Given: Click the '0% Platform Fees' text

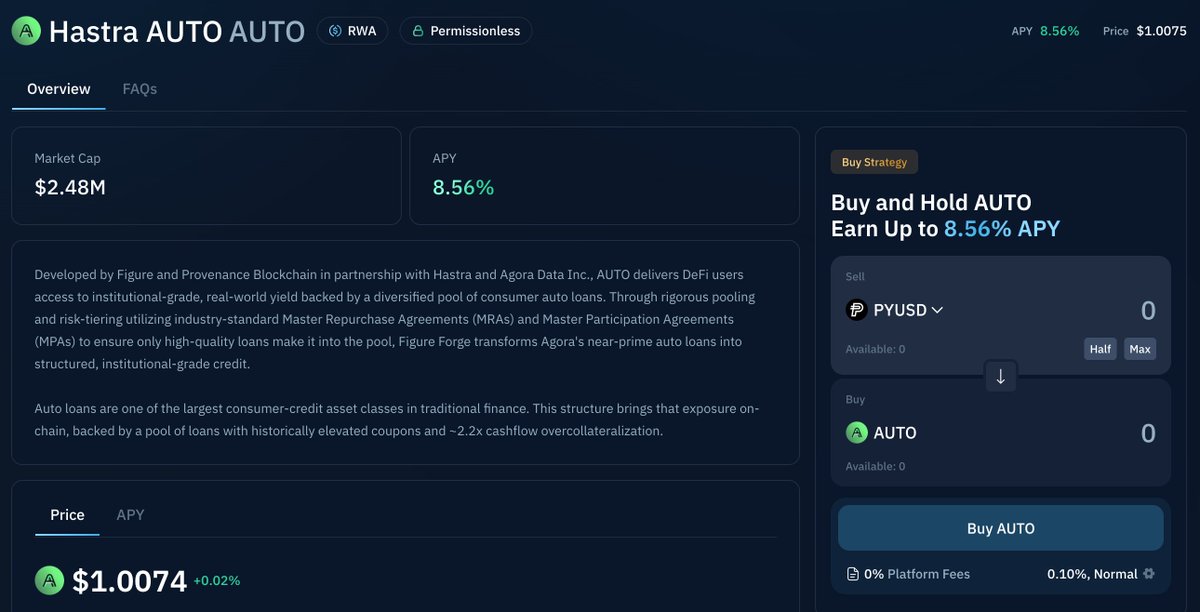Looking at the screenshot, I should (917, 574).
